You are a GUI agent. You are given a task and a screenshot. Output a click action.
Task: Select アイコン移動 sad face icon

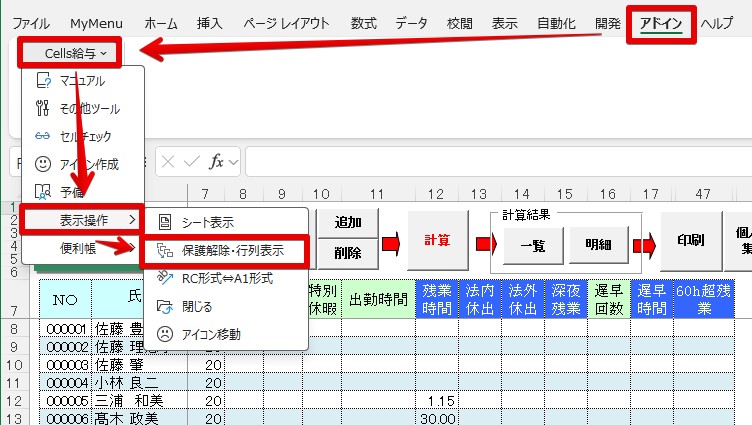pyautogui.click(x=166, y=334)
